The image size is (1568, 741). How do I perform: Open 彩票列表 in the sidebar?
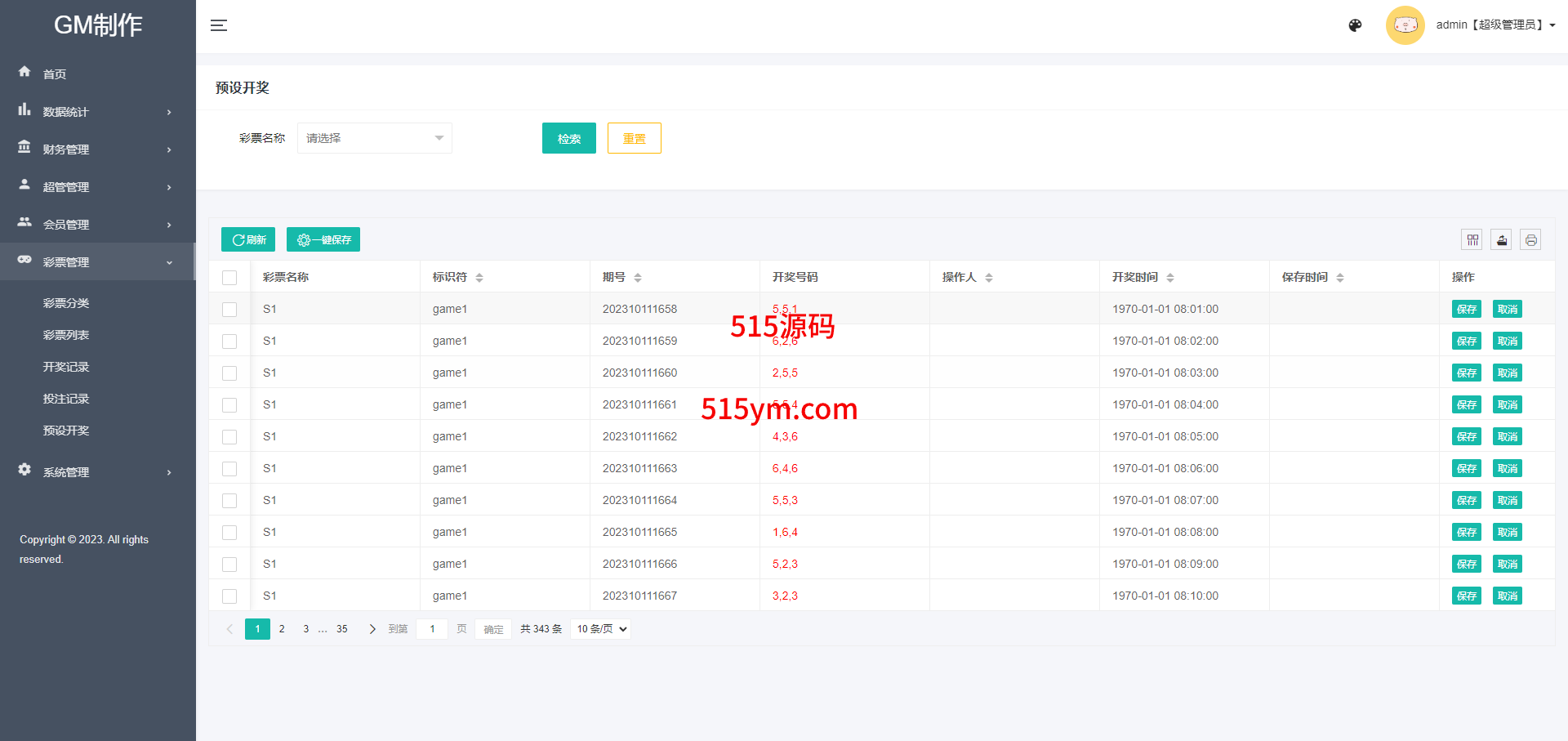tap(66, 335)
